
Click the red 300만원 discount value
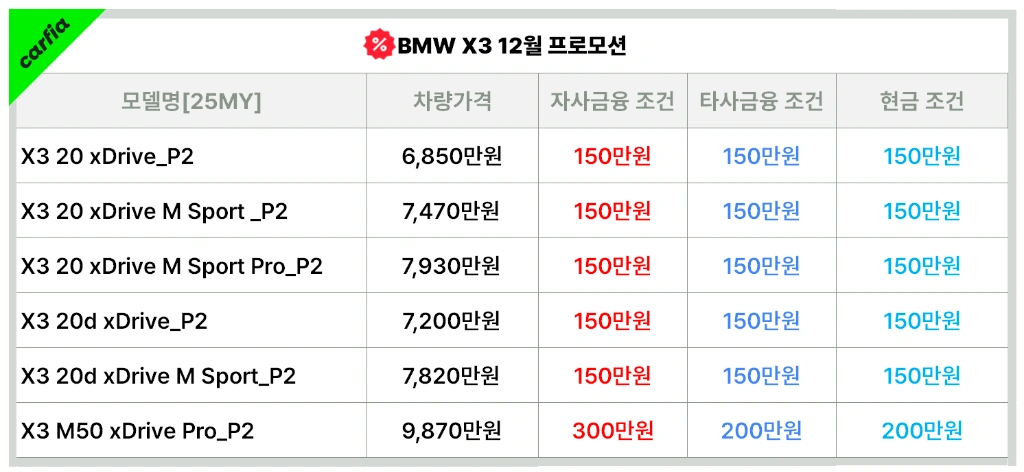tap(613, 430)
